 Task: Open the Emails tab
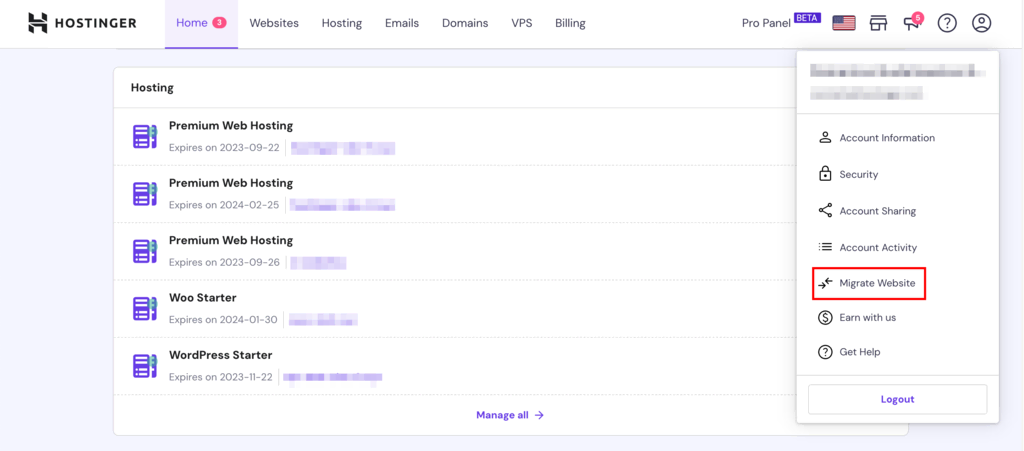402,23
